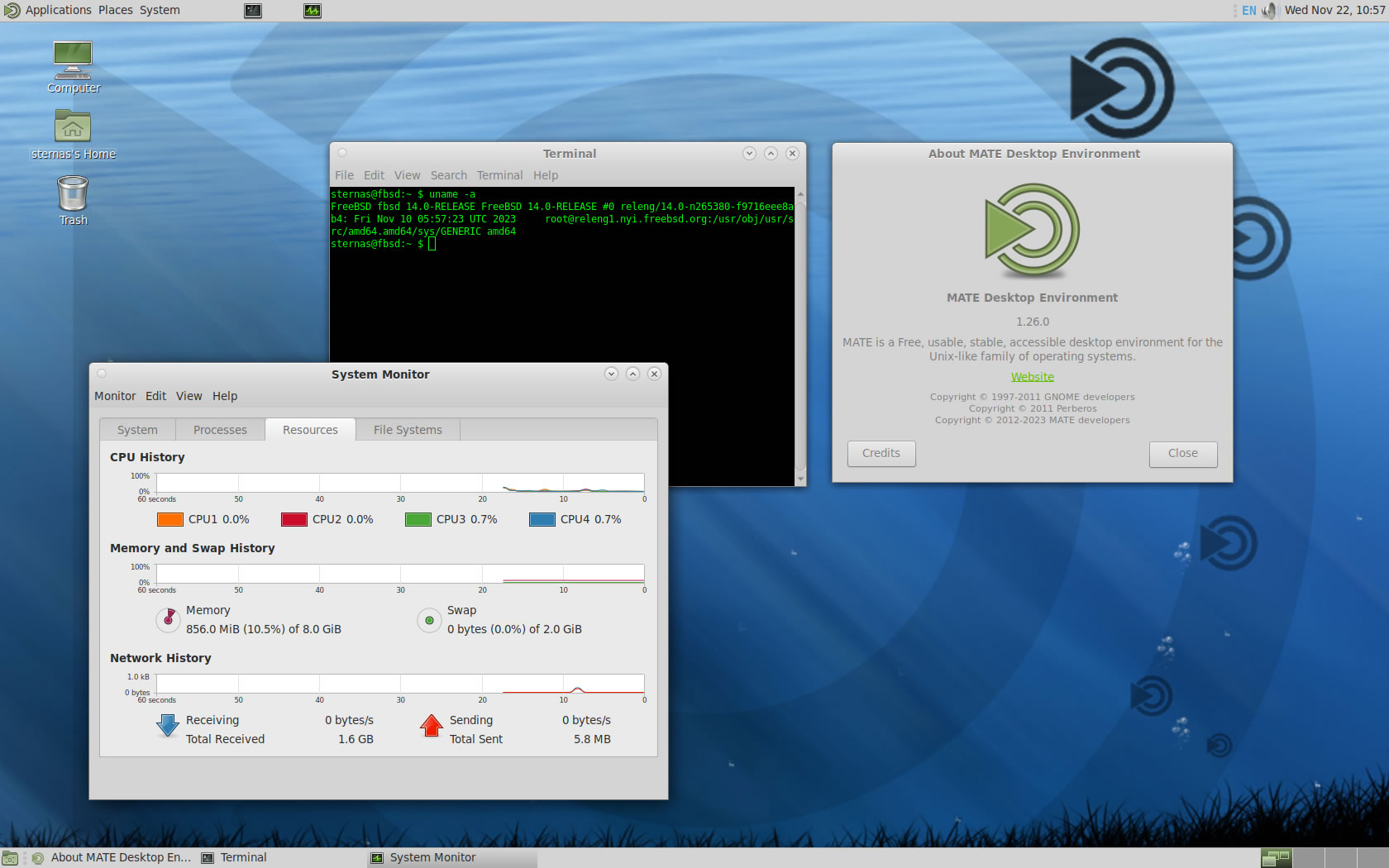
Task: Click the Network History graph
Action: [400, 684]
